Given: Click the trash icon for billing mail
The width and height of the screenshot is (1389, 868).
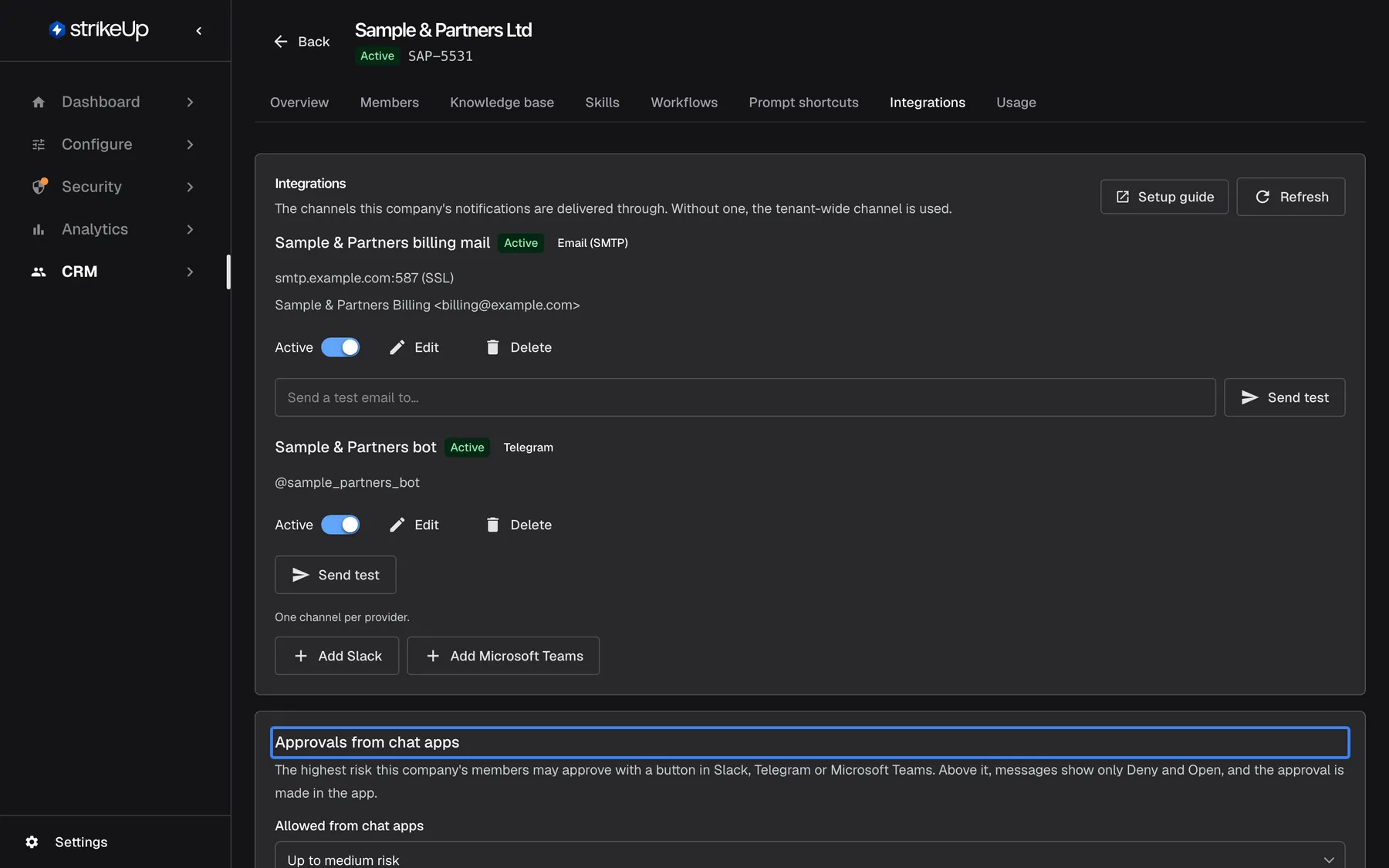Looking at the screenshot, I should (493, 347).
